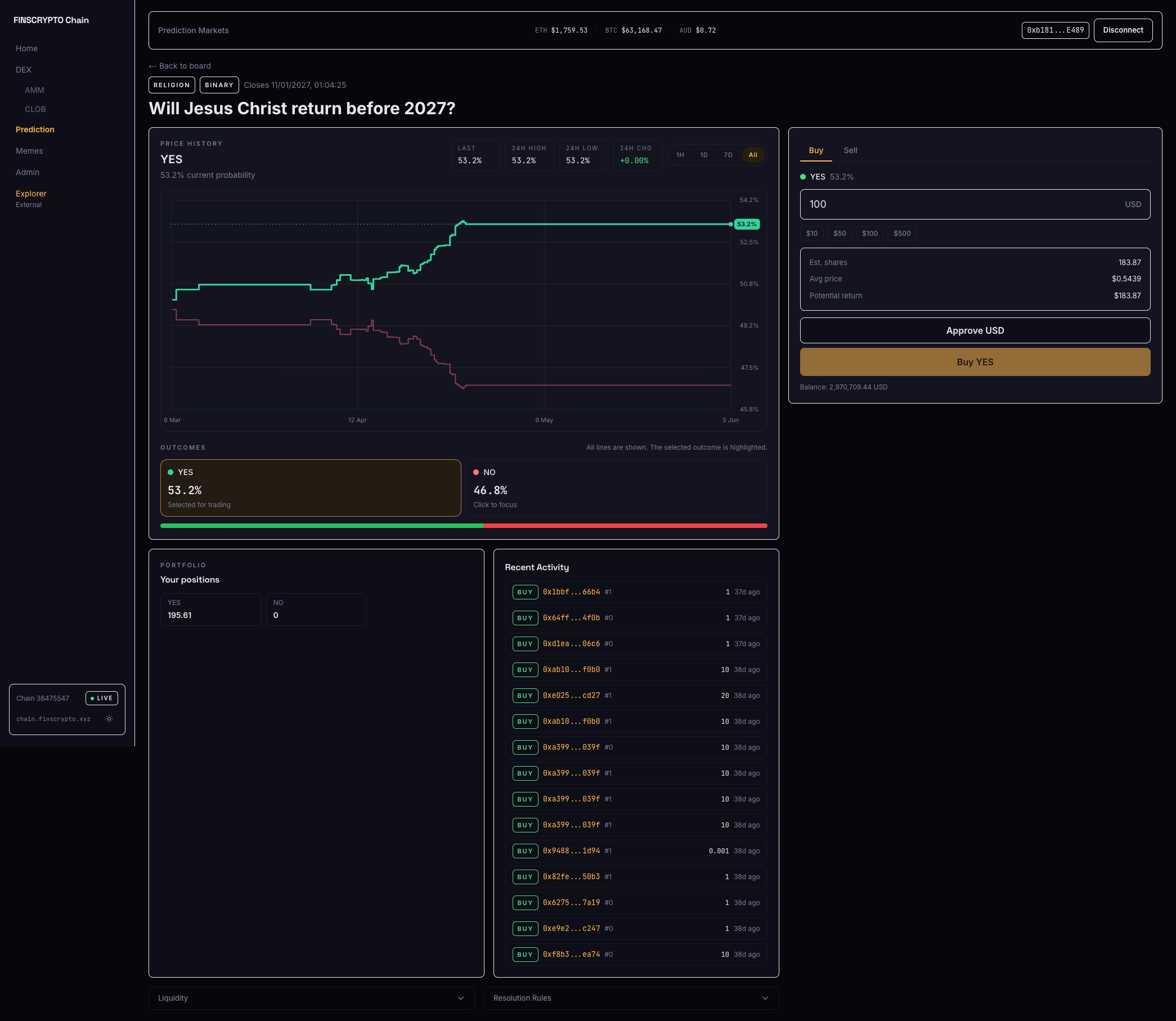Click the BTC $63,168.47 ticker
Viewport: 1176px width, 1021px height.
click(x=633, y=31)
